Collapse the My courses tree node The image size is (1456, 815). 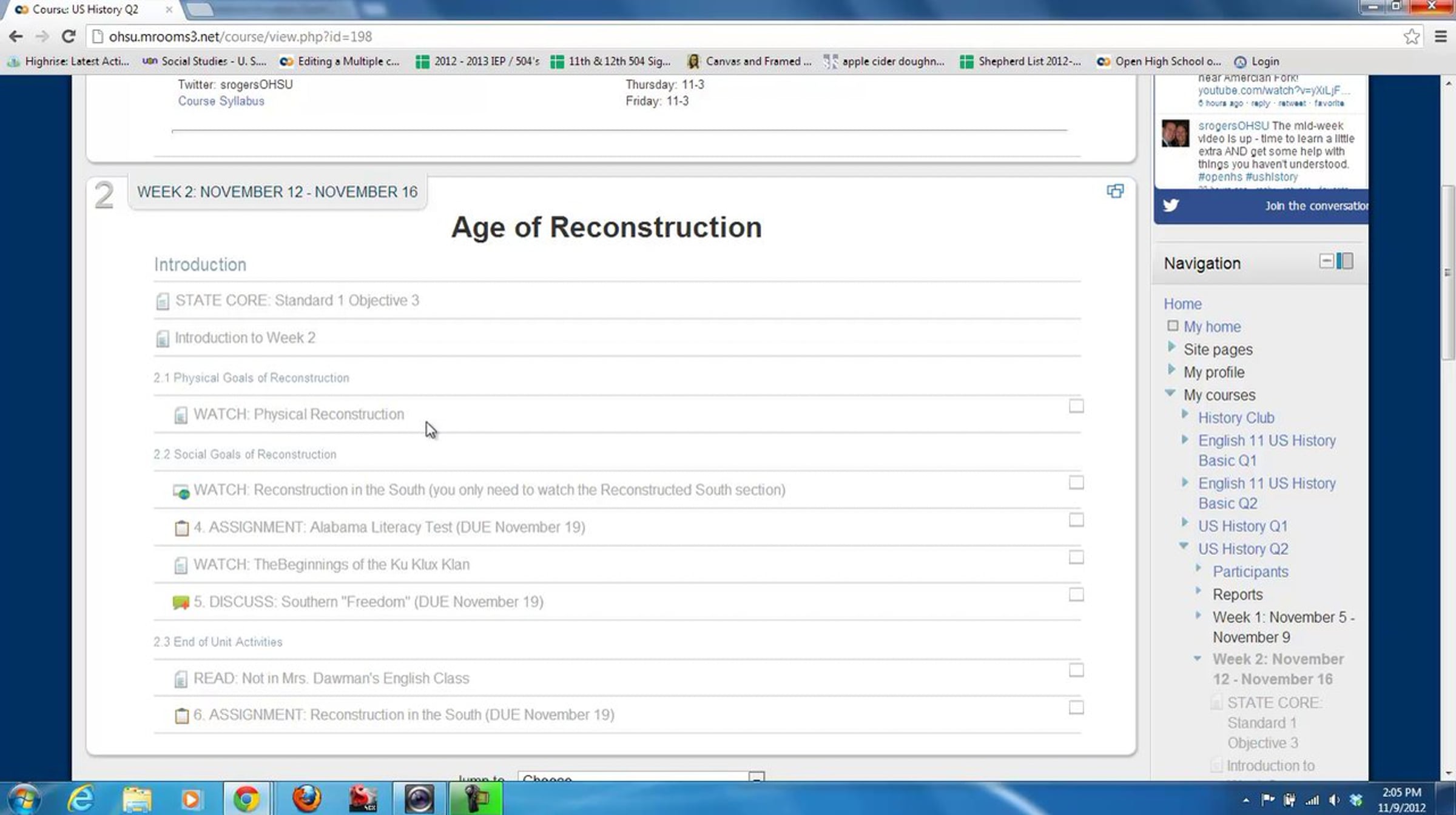[1170, 393]
